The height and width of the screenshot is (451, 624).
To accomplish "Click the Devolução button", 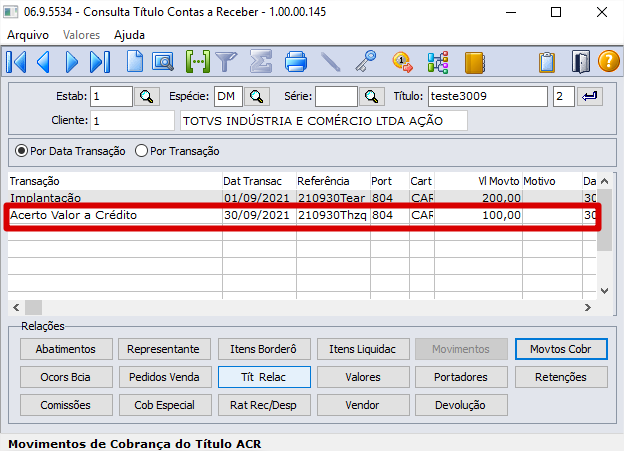I will pyautogui.click(x=461, y=405).
